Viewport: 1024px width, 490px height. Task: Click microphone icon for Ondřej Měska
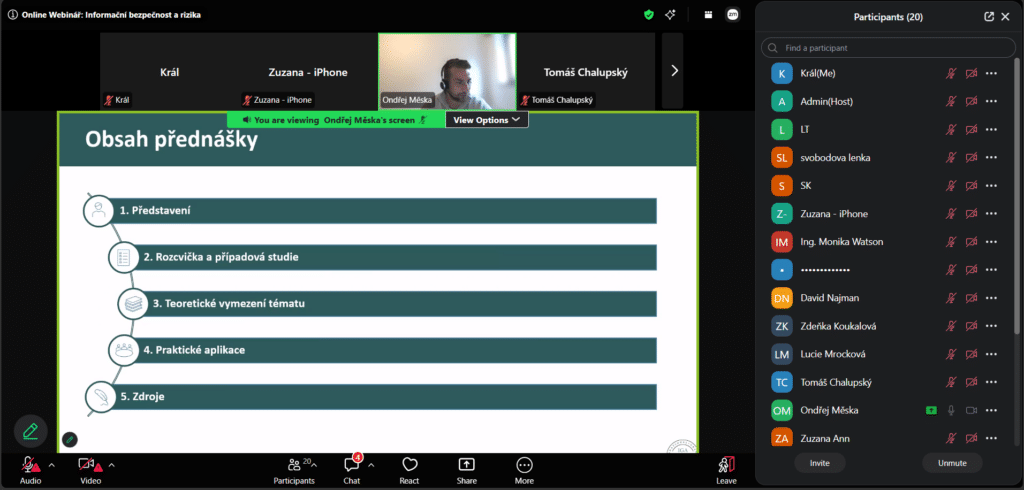tap(952, 410)
